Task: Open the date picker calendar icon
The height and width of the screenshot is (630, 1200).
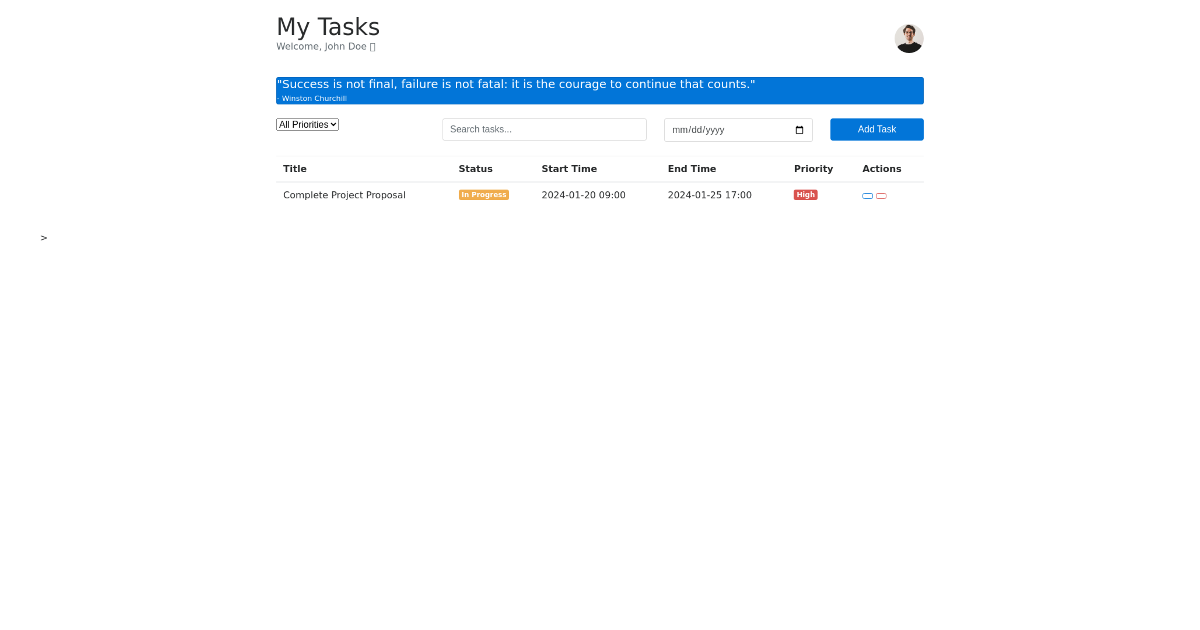Action: coord(798,129)
